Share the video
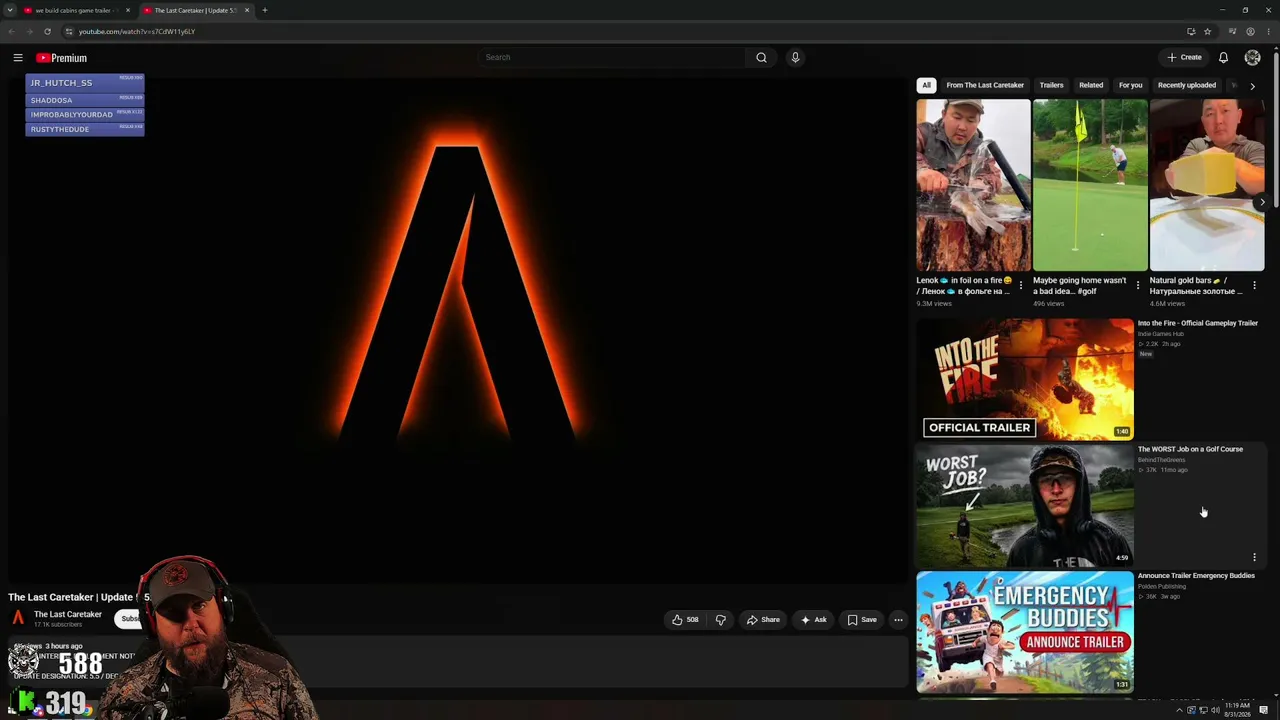Screen dimensions: 1280x720 click(763, 620)
